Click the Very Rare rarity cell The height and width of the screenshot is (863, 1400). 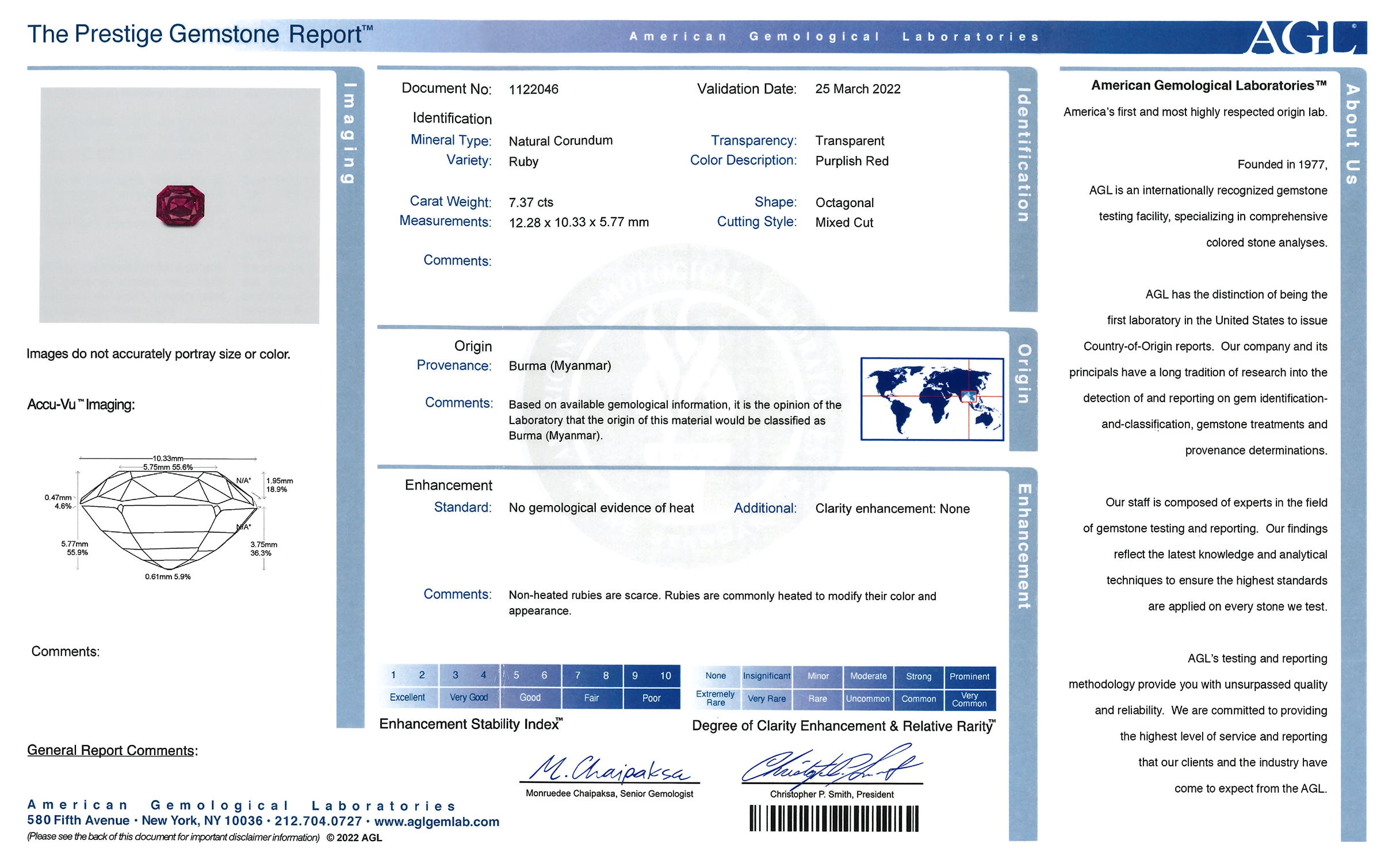(767, 698)
